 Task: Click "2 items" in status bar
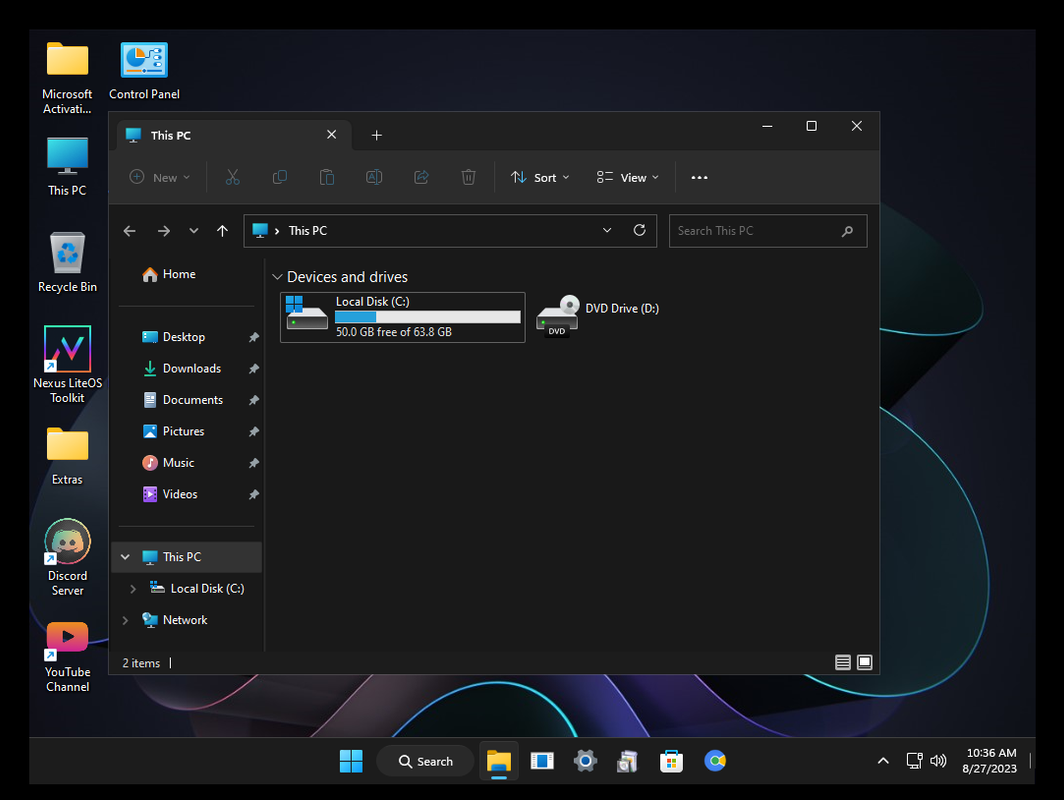point(141,663)
